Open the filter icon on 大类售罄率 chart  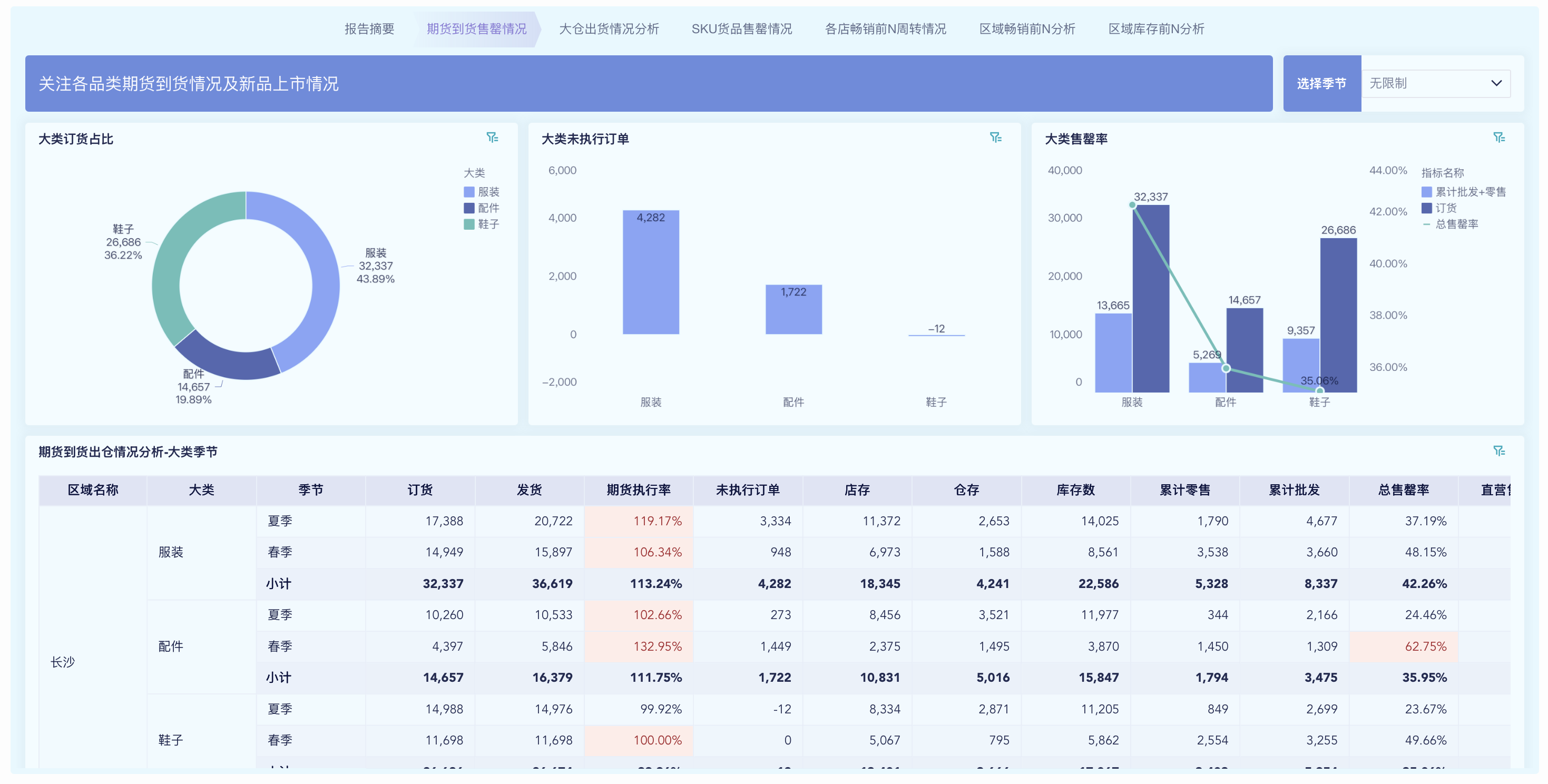tap(1500, 138)
